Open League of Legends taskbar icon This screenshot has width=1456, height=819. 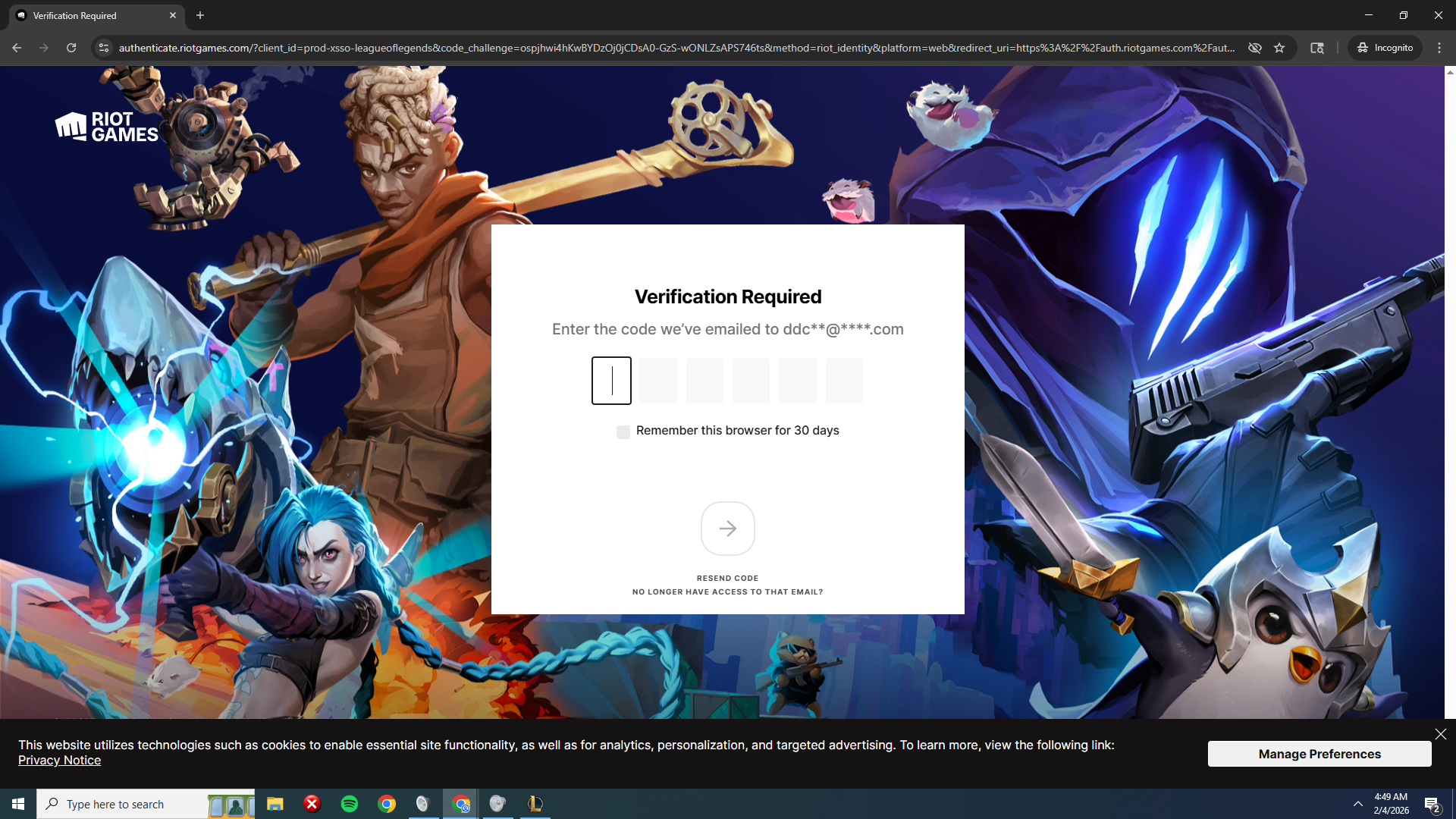(x=535, y=804)
